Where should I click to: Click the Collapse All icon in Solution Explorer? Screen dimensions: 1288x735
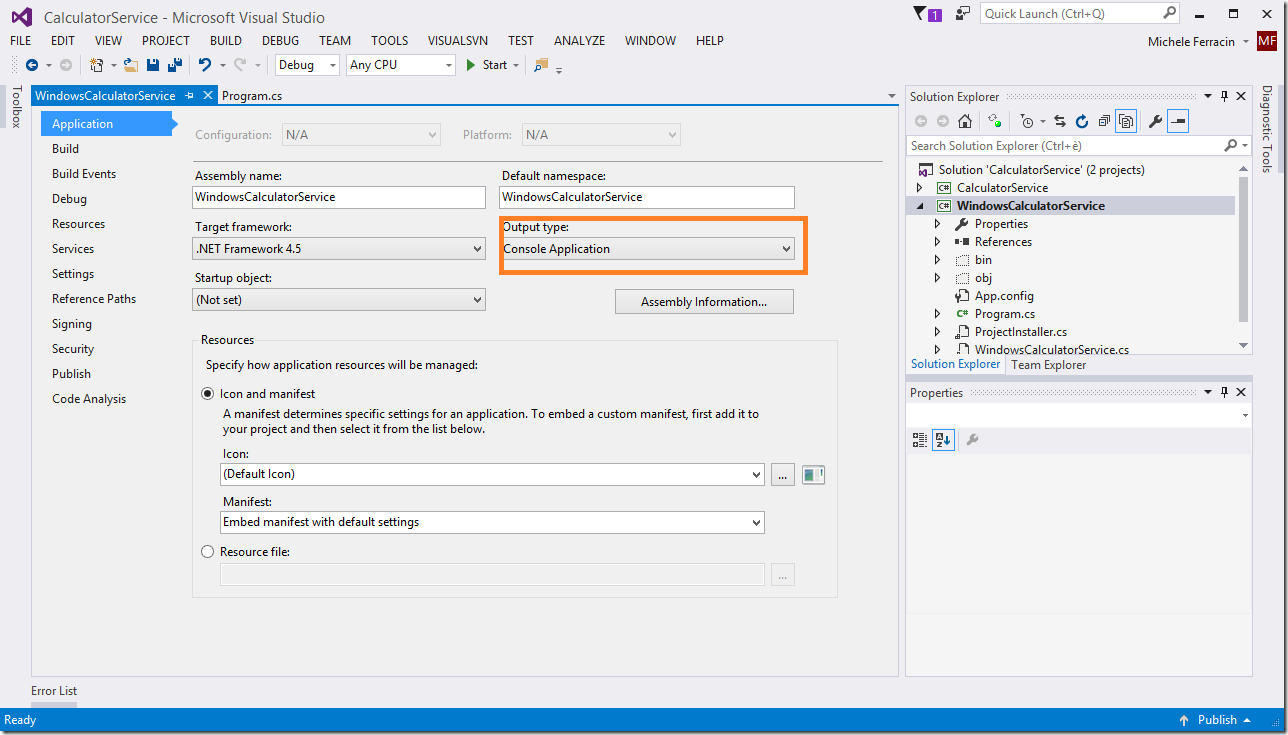(x=1103, y=121)
